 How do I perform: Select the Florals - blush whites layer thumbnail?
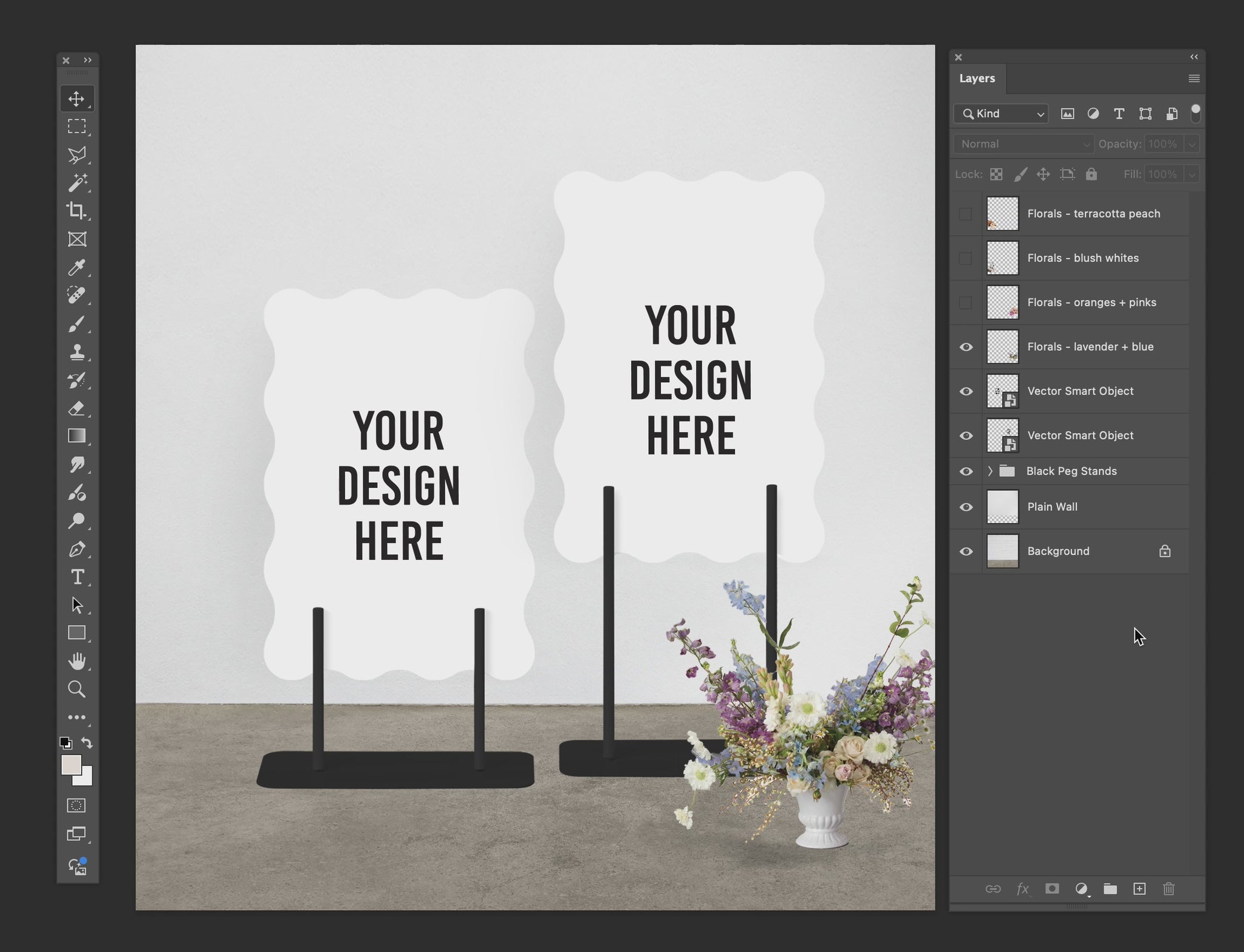1002,258
